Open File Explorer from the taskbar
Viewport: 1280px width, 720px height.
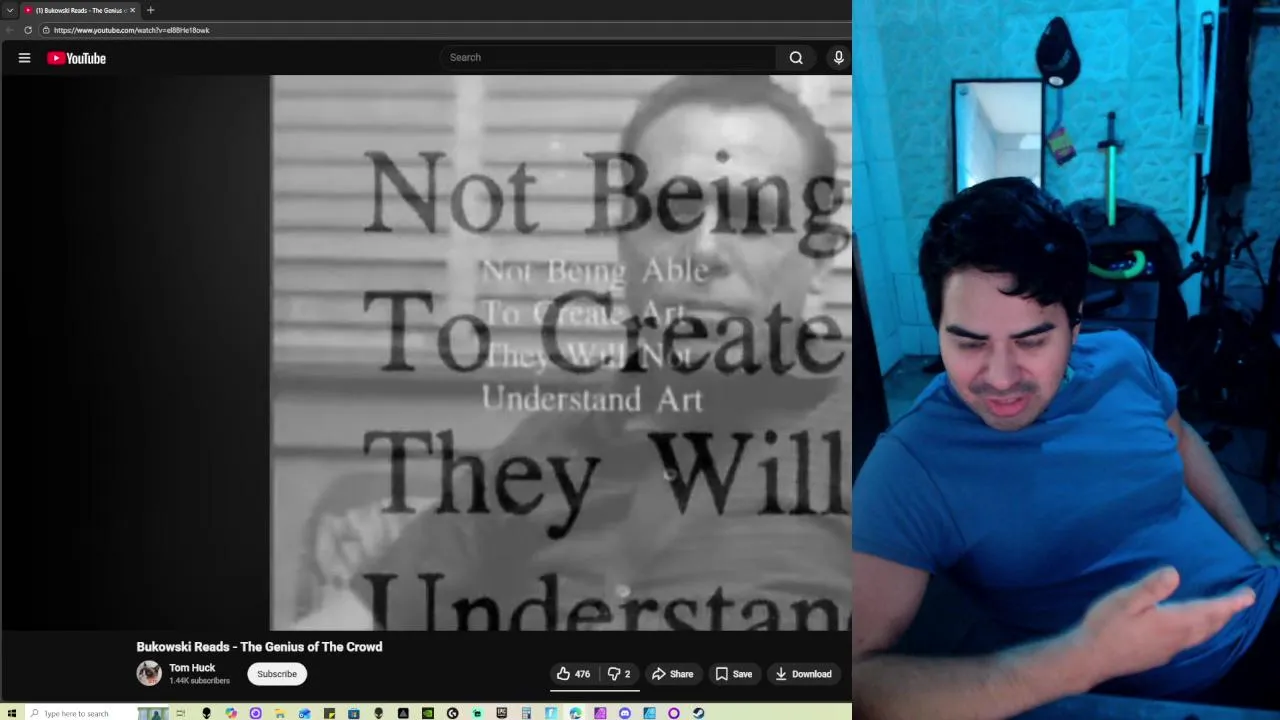(x=280, y=713)
